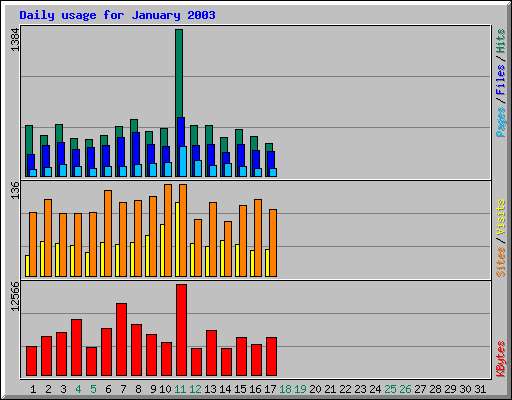
Task: Click green day 19 axis label
Action: pos(300,389)
